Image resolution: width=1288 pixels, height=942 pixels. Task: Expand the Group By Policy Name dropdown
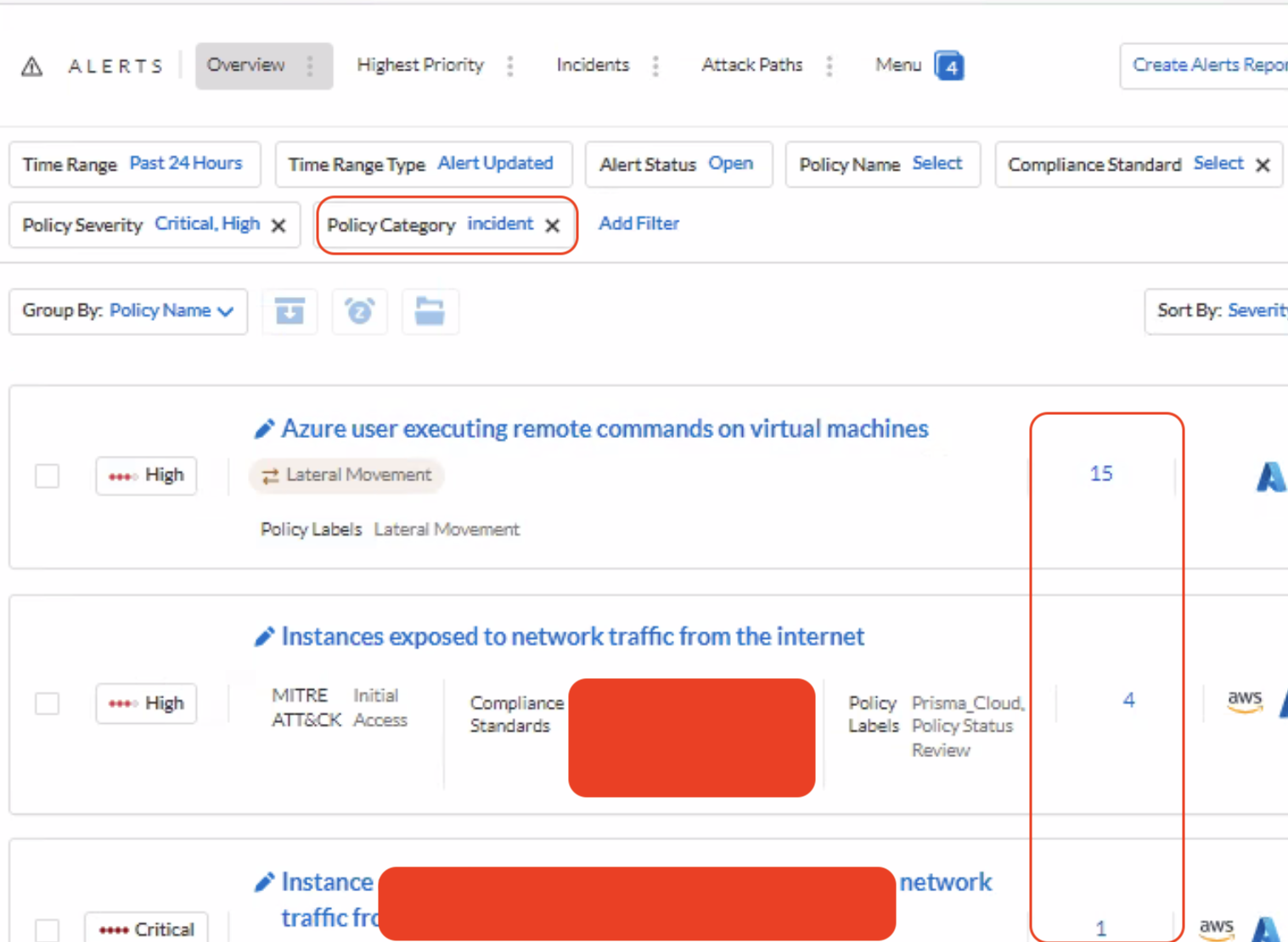(x=129, y=311)
